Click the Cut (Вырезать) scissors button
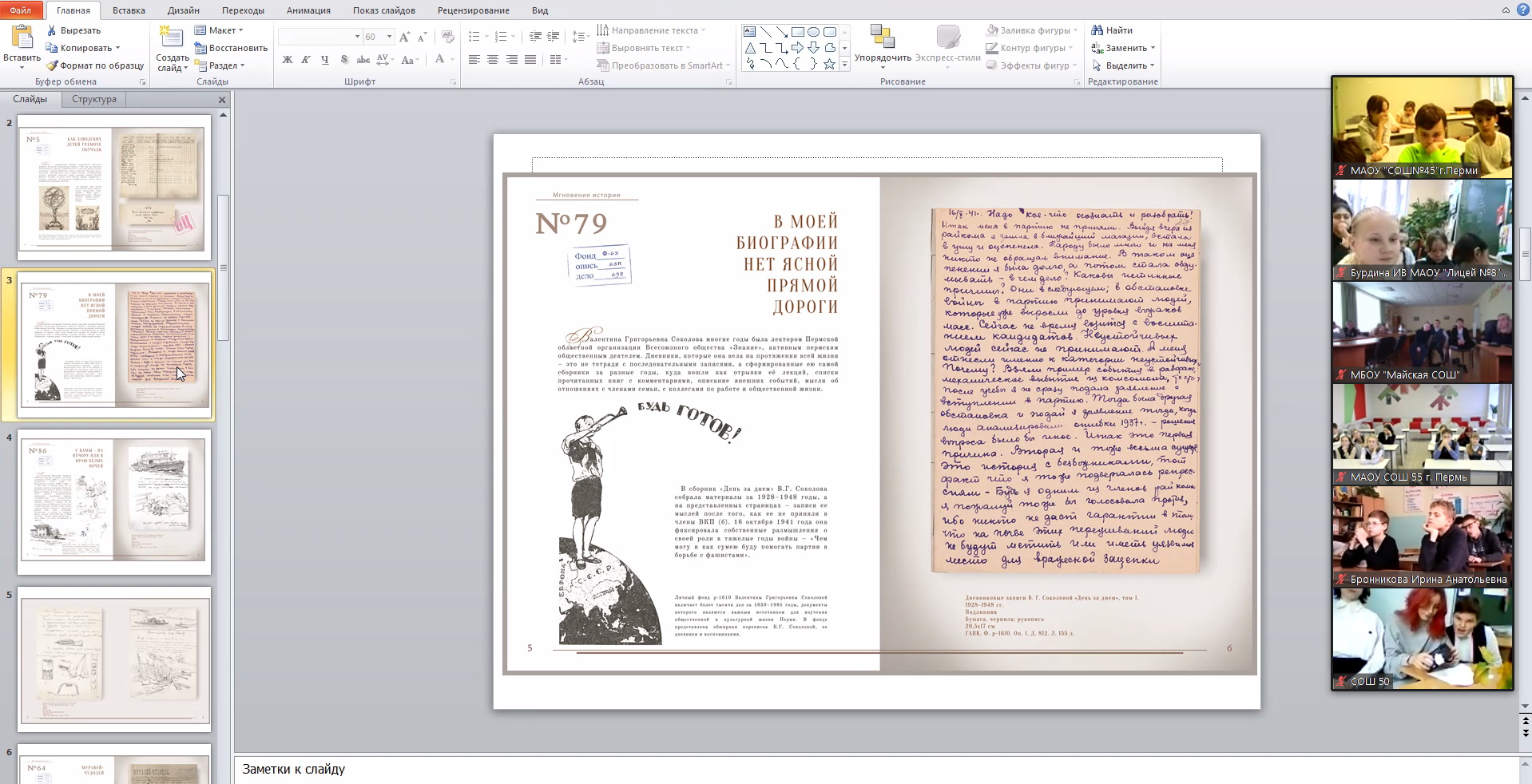Screen dimensions: 1532x784 click(x=73, y=30)
